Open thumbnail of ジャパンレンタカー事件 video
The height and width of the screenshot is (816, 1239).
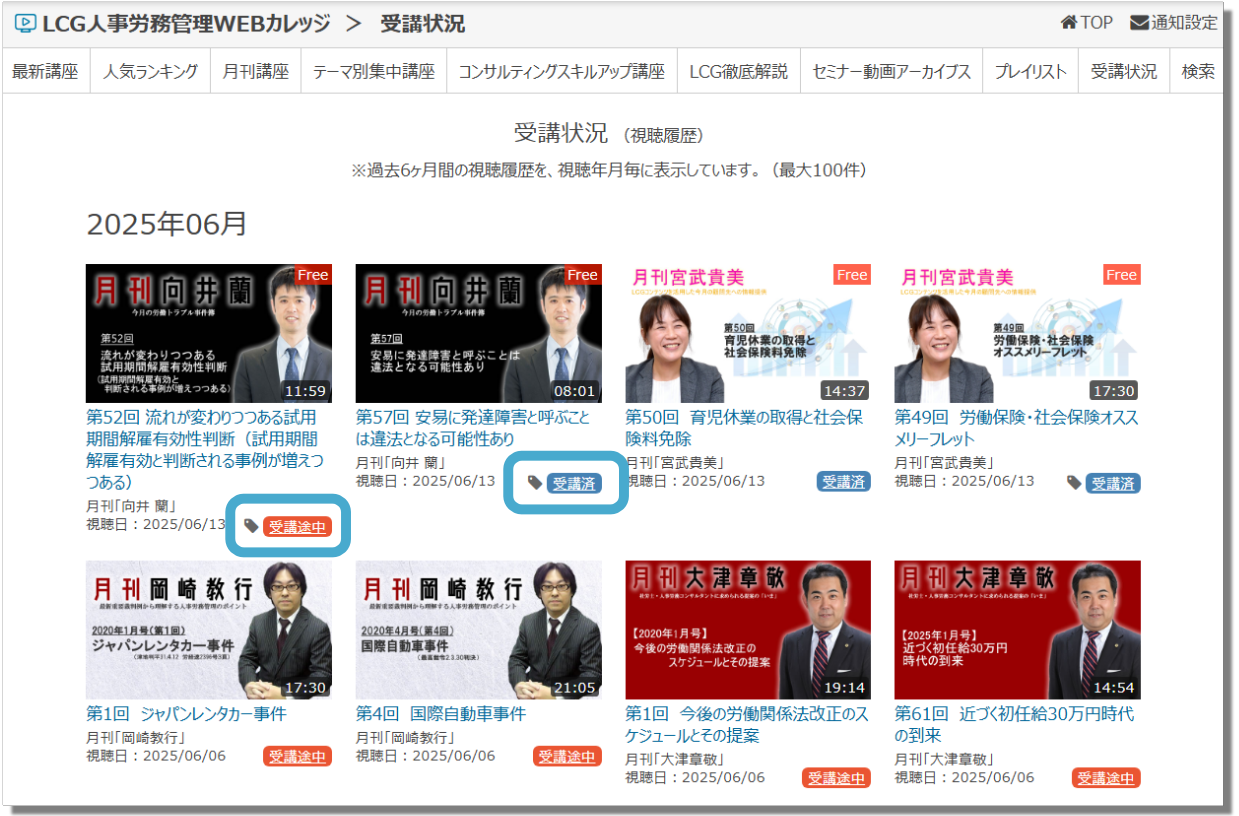[209, 630]
